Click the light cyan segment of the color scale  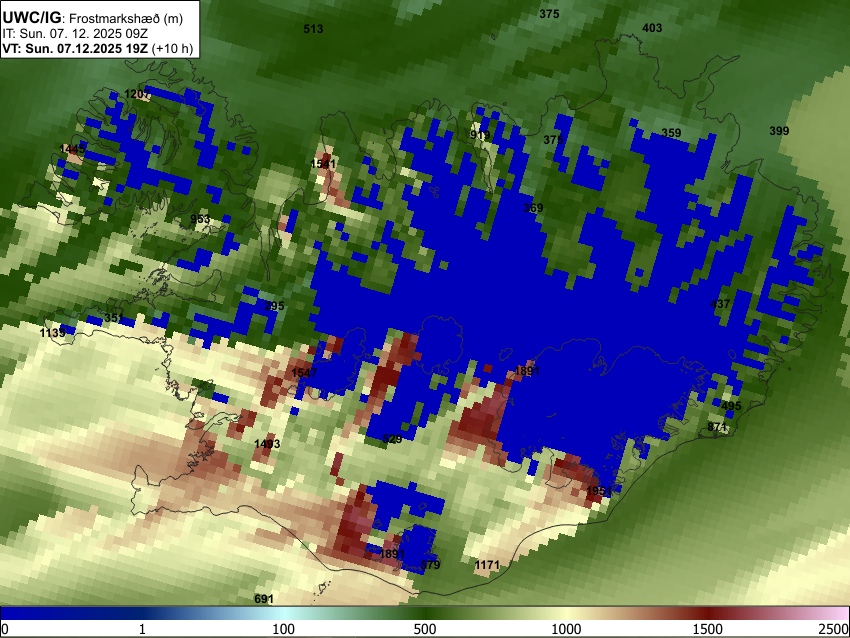pyautogui.click(x=283, y=613)
